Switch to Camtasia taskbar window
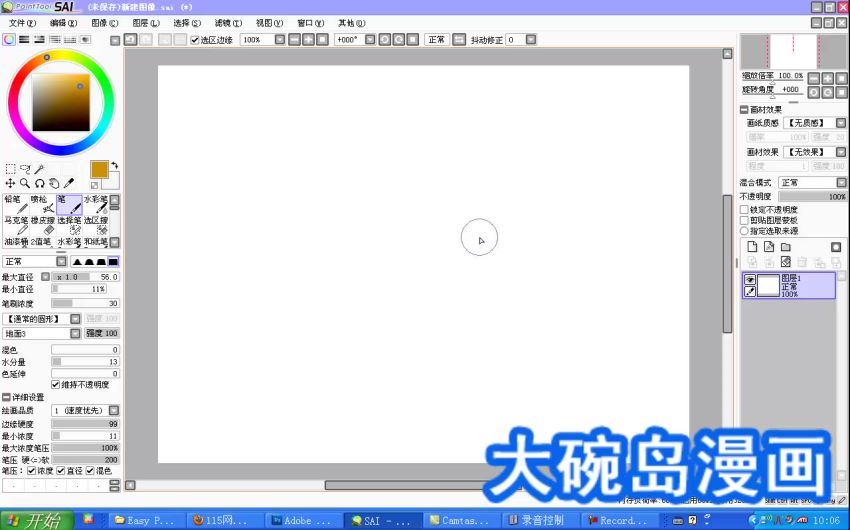850x530 pixels. [x=461, y=520]
